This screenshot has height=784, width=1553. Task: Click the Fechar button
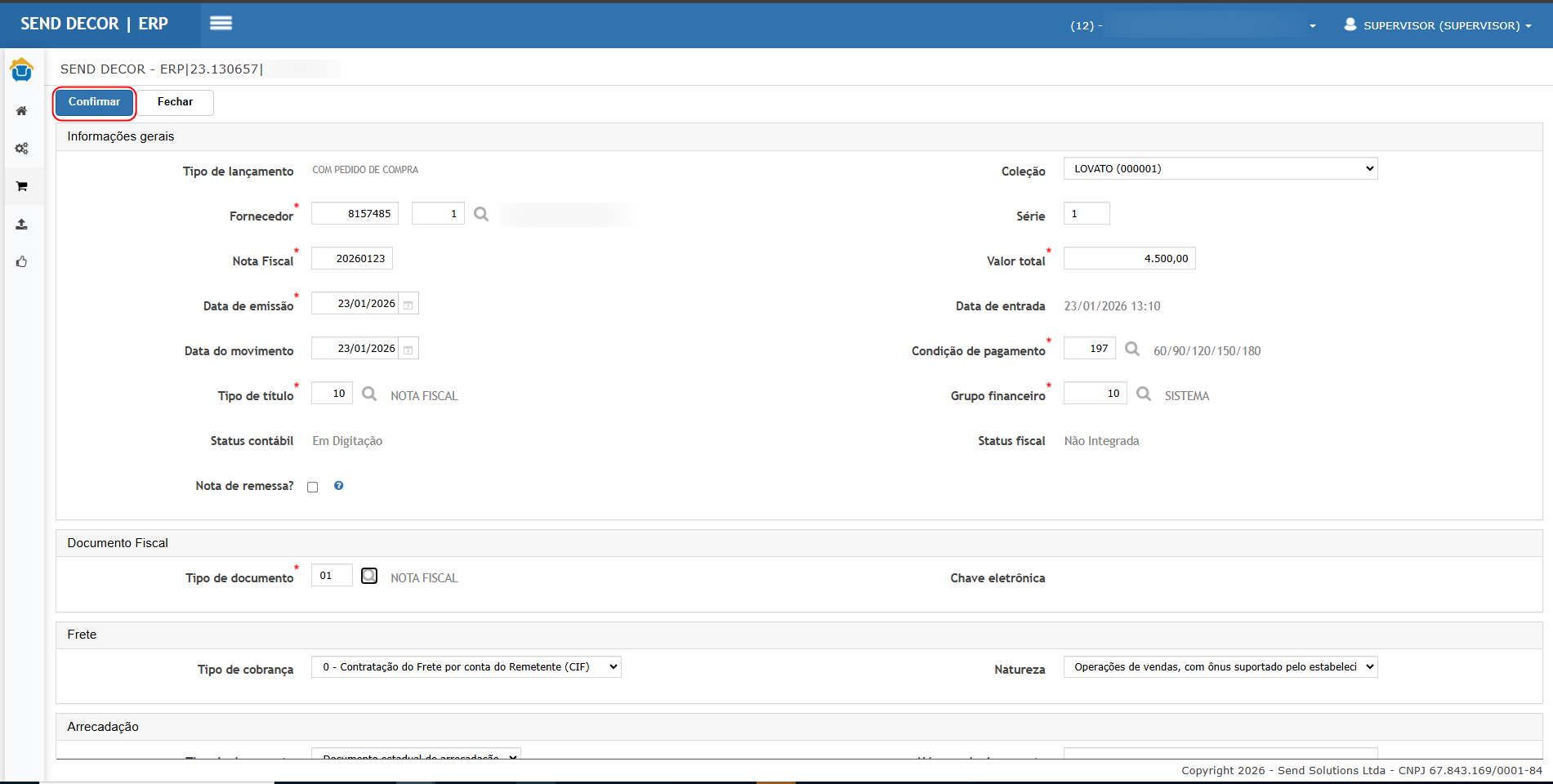coord(175,102)
